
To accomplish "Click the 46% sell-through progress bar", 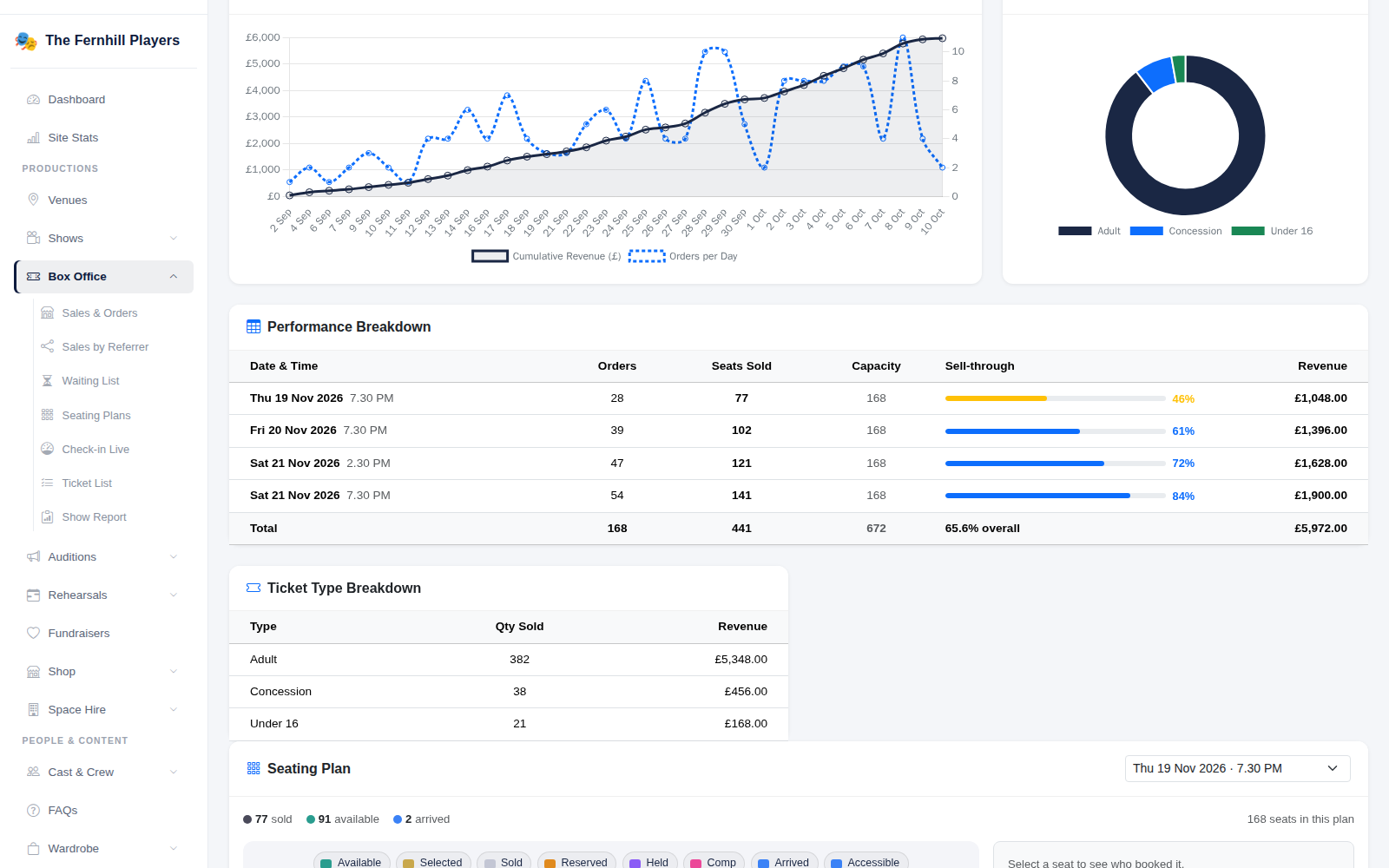I will click(x=1055, y=398).
